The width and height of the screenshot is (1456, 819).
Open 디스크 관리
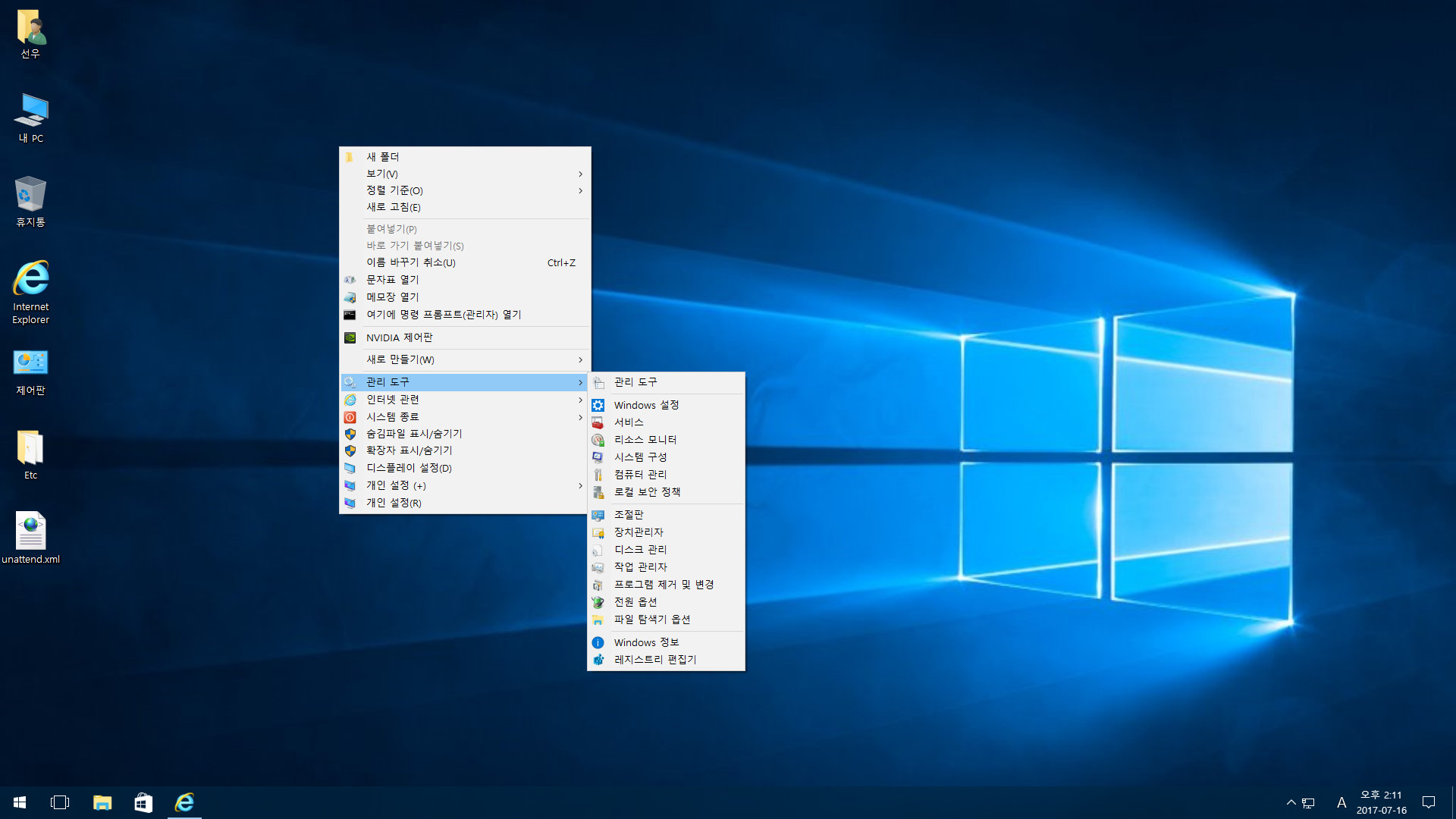[666, 550]
